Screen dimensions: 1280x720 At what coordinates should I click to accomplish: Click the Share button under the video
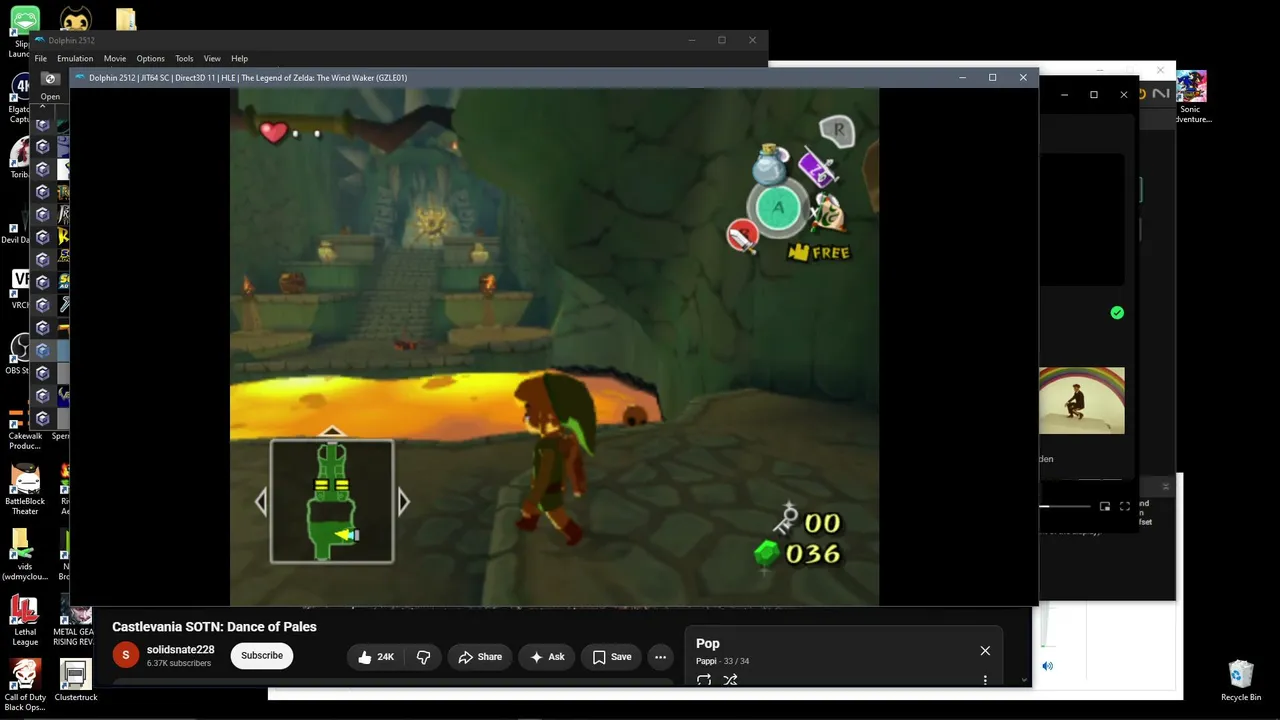click(x=480, y=657)
